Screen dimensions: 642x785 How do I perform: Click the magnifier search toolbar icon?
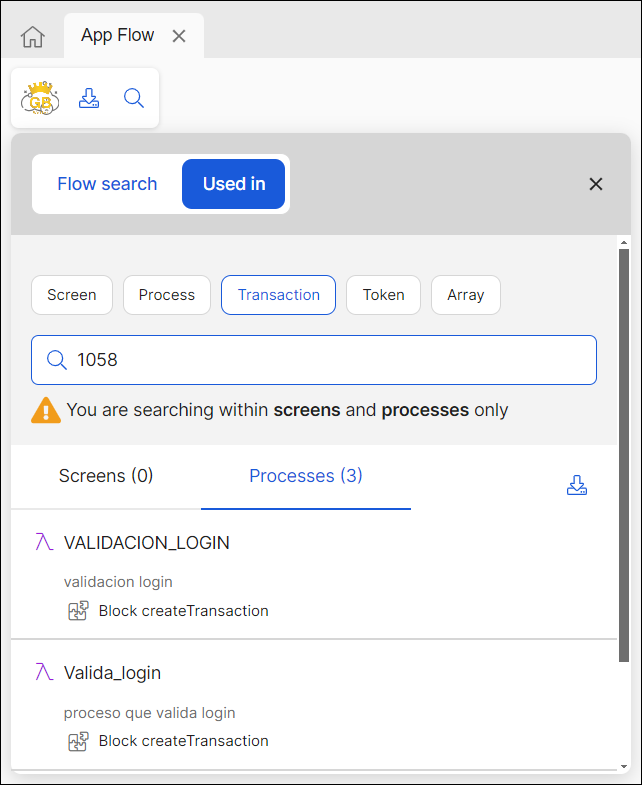[x=134, y=98]
